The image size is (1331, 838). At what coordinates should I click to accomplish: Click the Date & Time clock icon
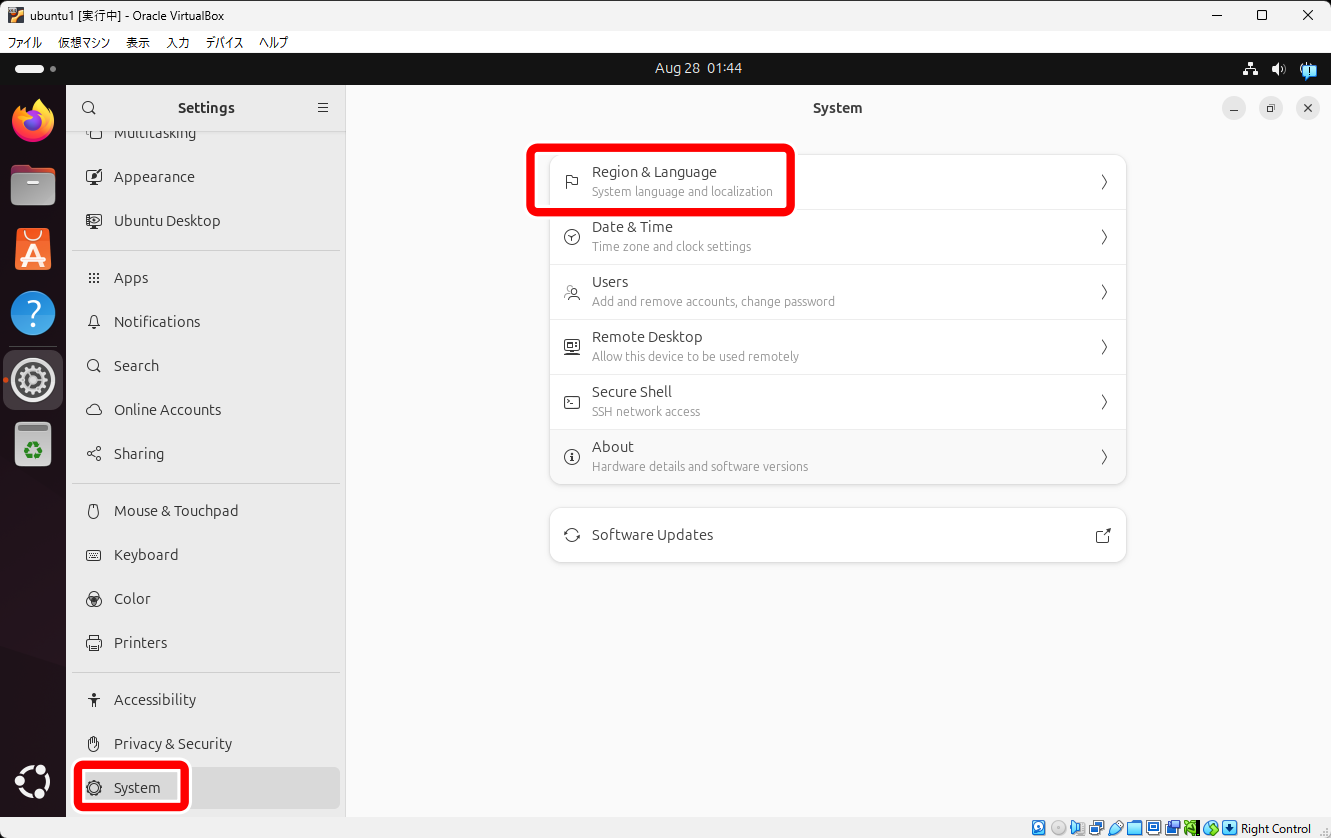click(x=572, y=237)
